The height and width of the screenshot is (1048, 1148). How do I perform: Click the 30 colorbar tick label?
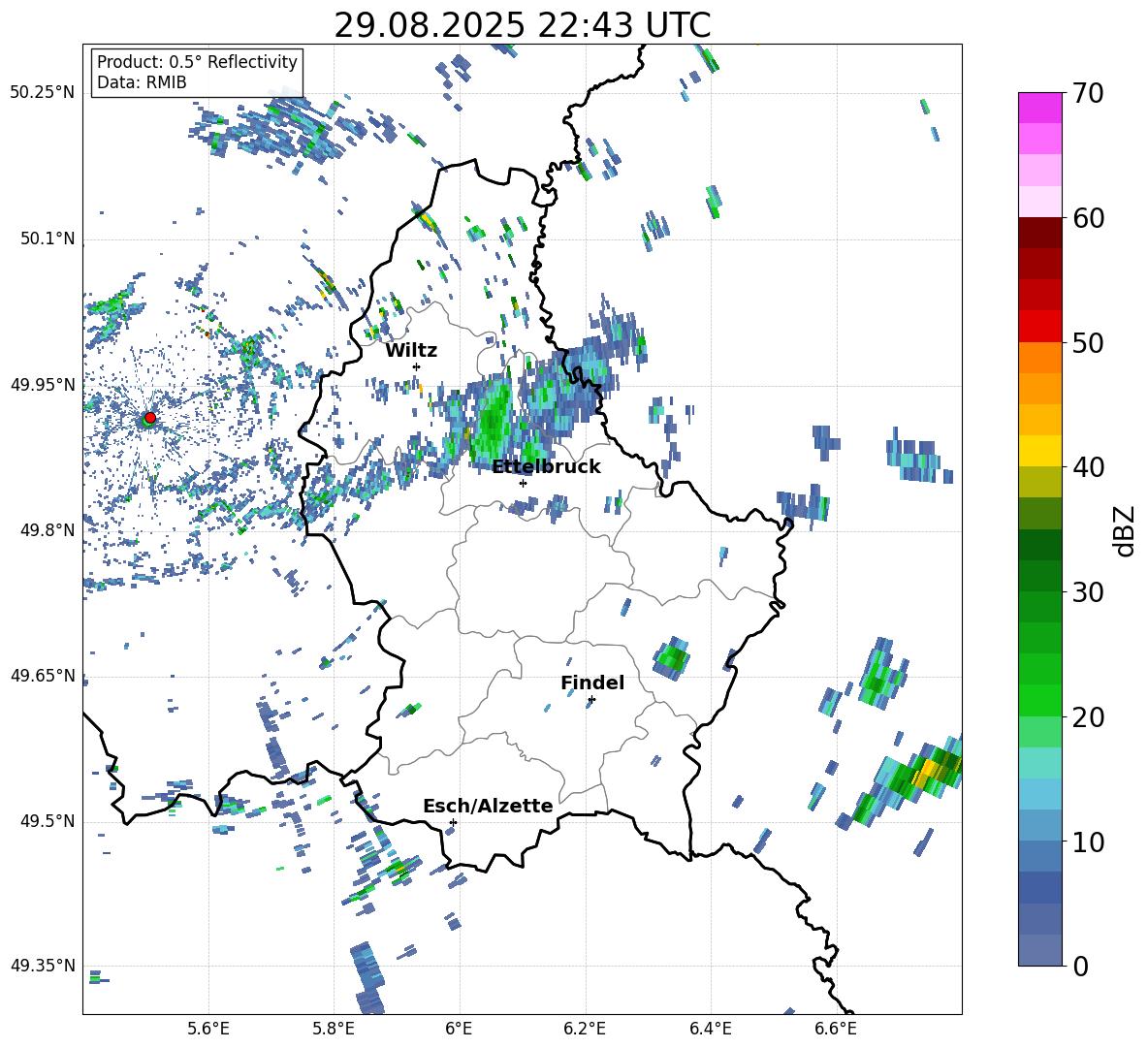1087,592
